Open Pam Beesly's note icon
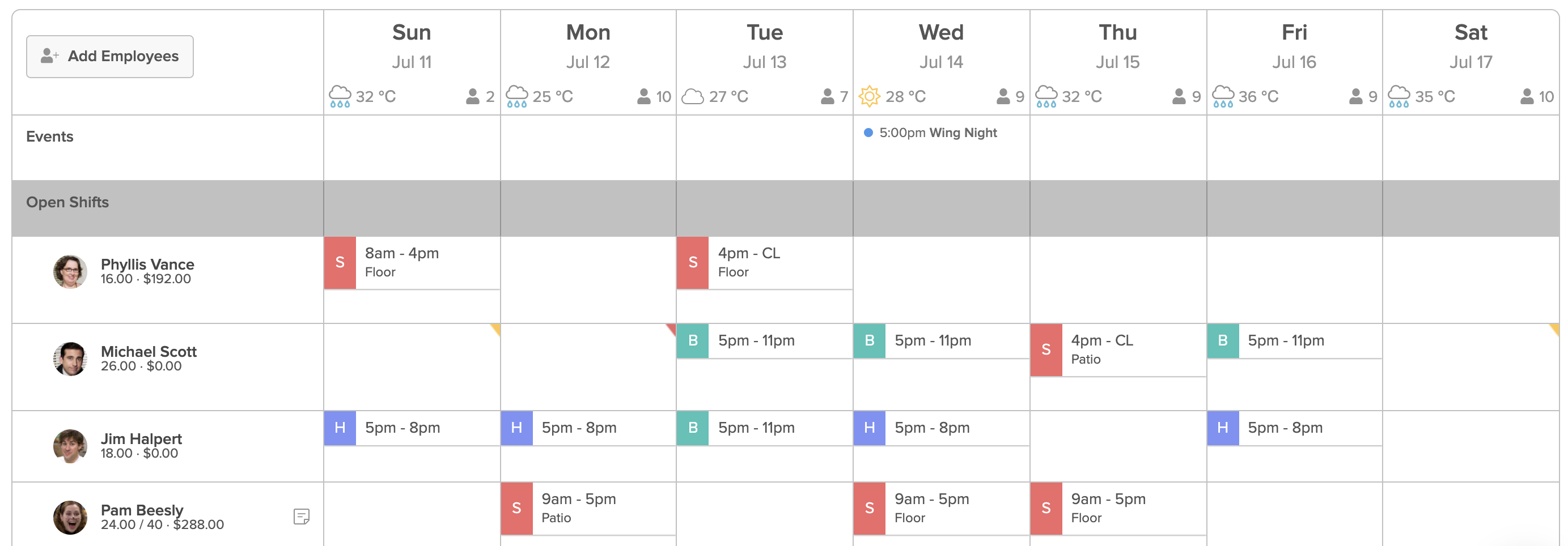The height and width of the screenshot is (546, 1568). click(x=302, y=517)
